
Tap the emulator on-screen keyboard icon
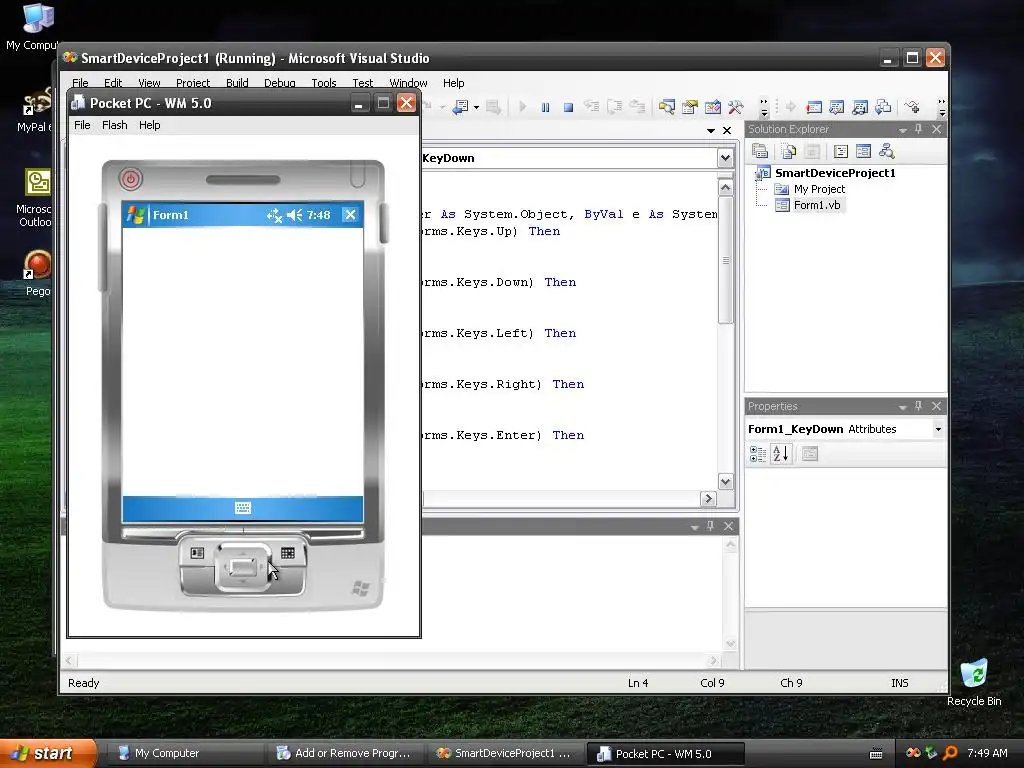243,508
